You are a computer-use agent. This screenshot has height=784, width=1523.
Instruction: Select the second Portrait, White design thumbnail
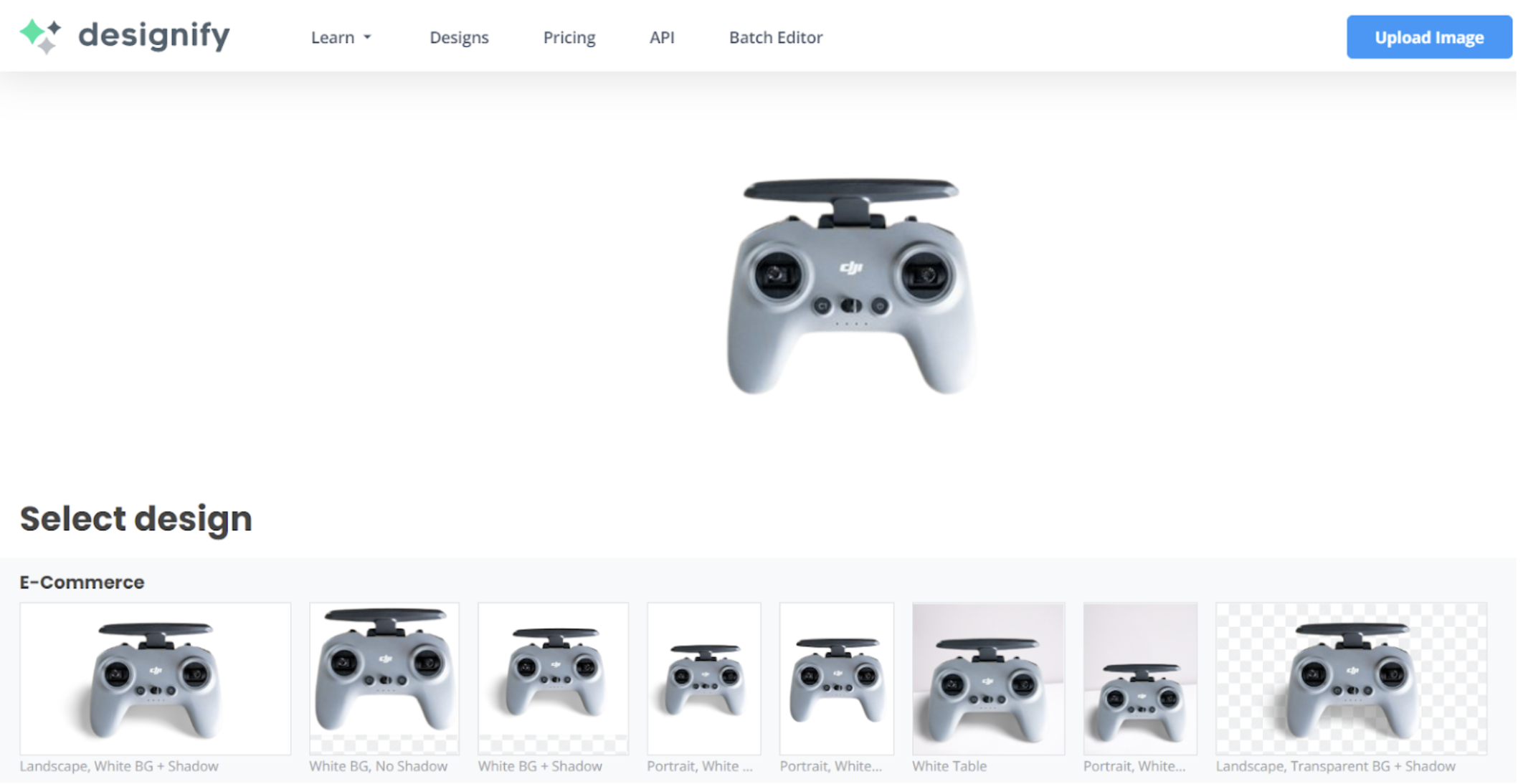coord(837,679)
